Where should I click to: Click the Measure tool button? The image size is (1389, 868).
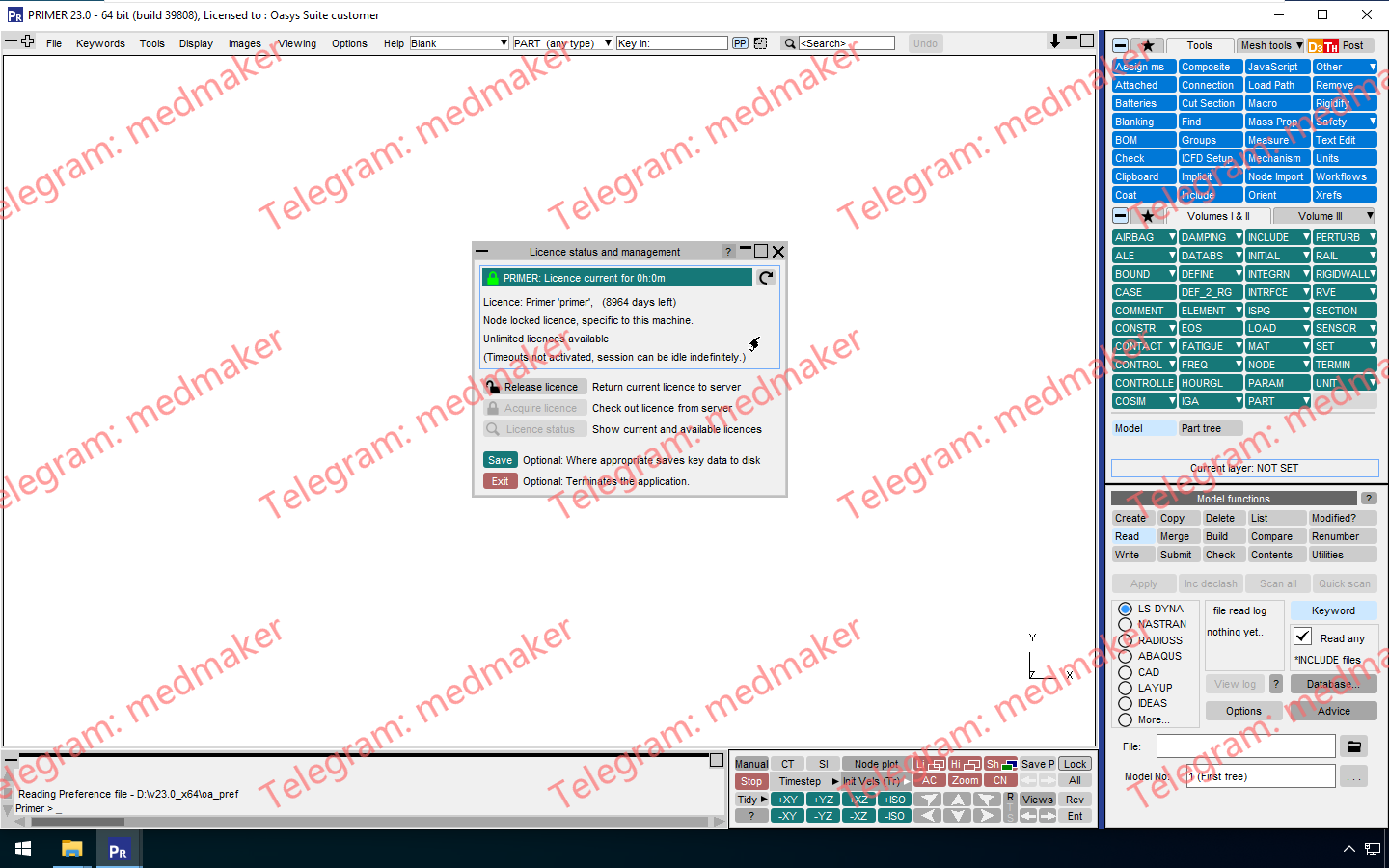1277,140
